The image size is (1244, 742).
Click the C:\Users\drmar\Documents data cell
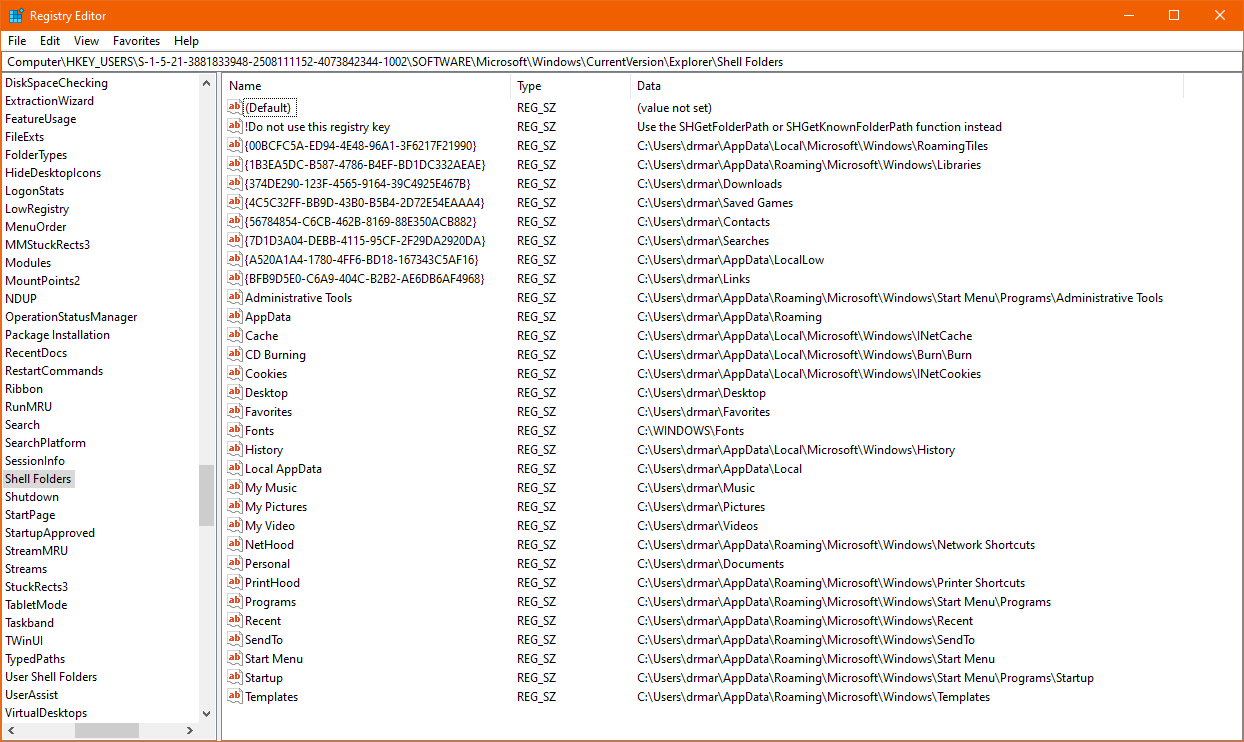tap(710, 563)
